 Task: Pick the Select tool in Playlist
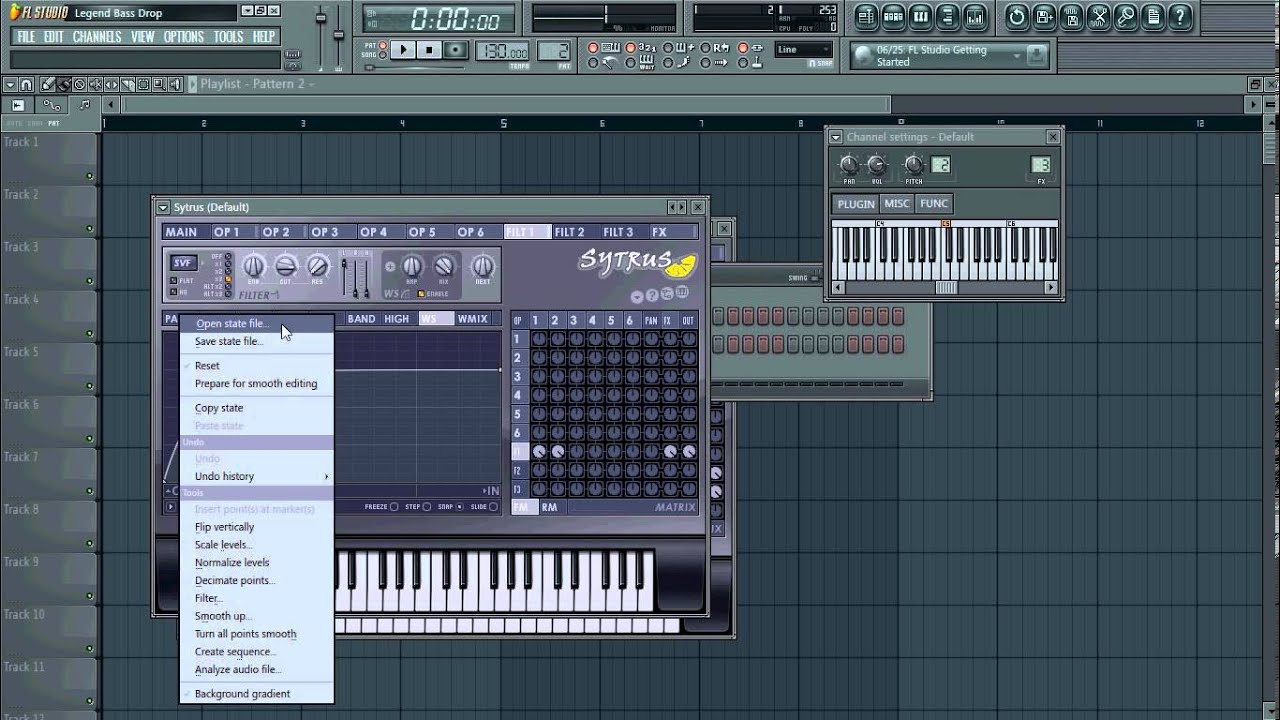coord(143,84)
